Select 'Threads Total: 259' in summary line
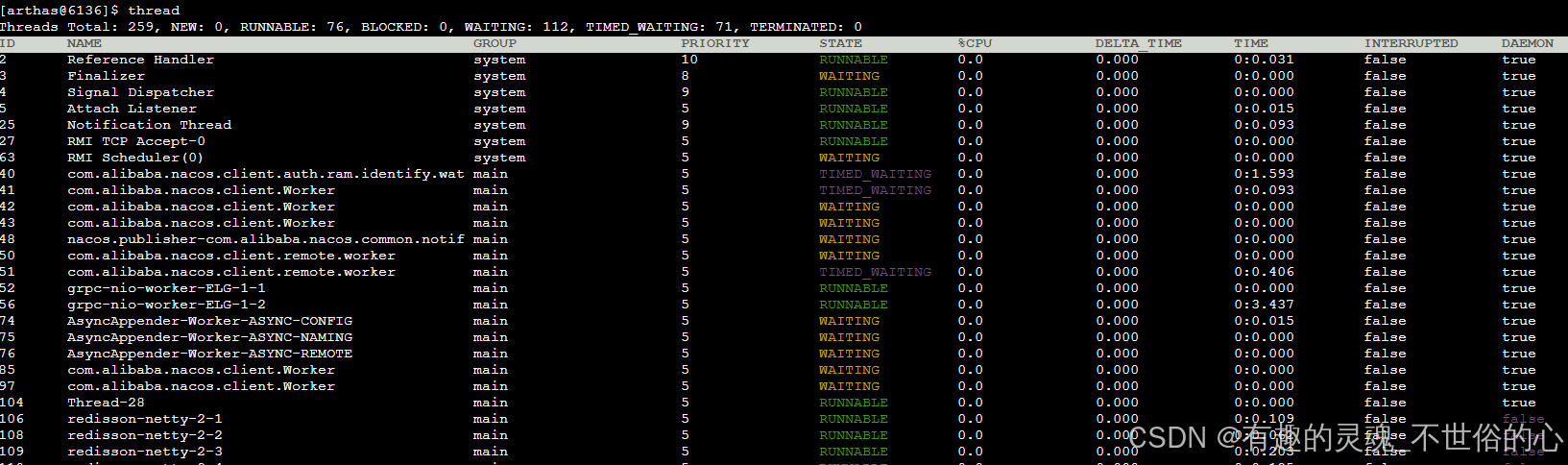The image size is (1568, 465). (77, 27)
